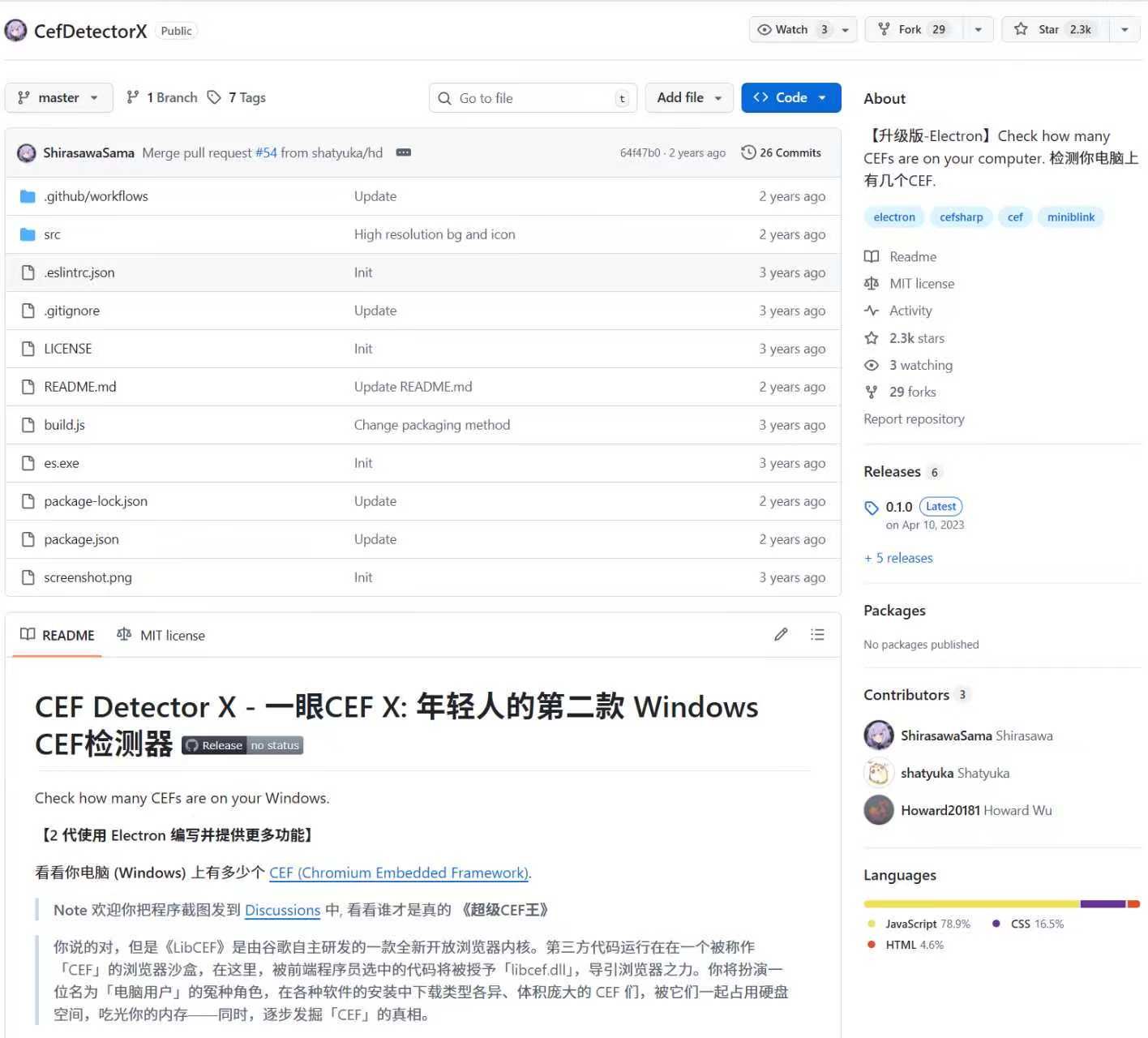1148x1038 pixels.
Task: Select the cefsharp topic tag
Action: (x=962, y=217)
